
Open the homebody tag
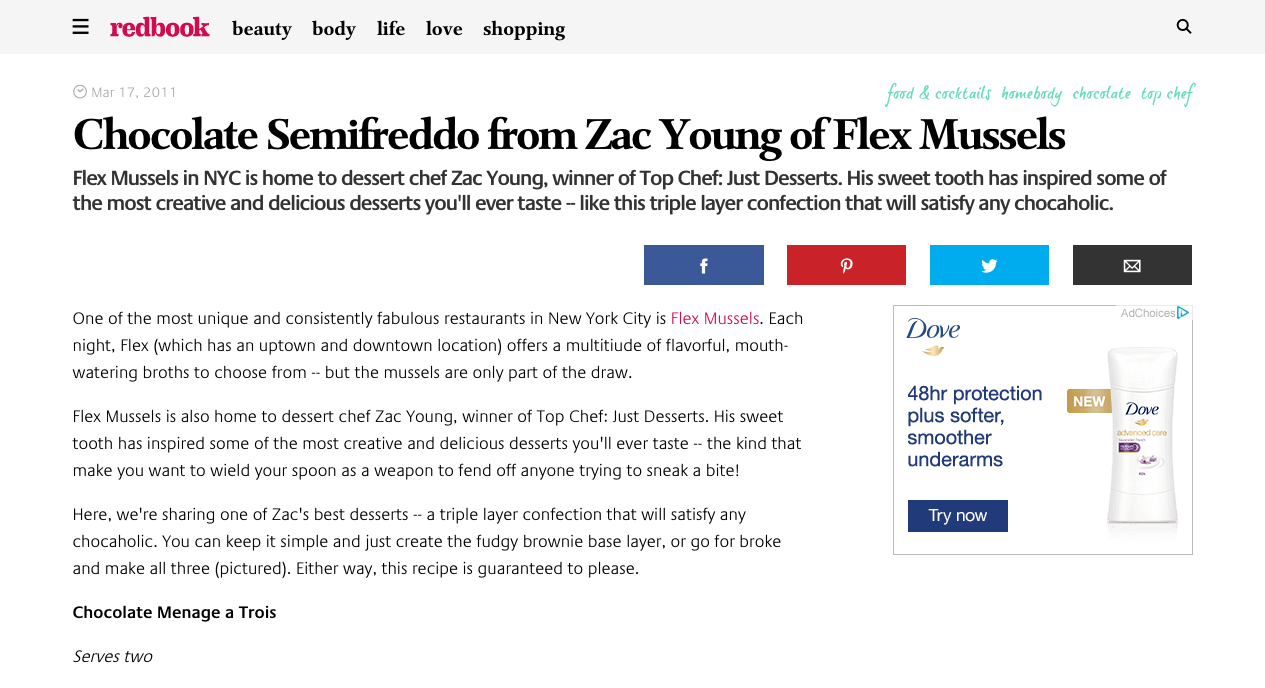point(1031,94)
